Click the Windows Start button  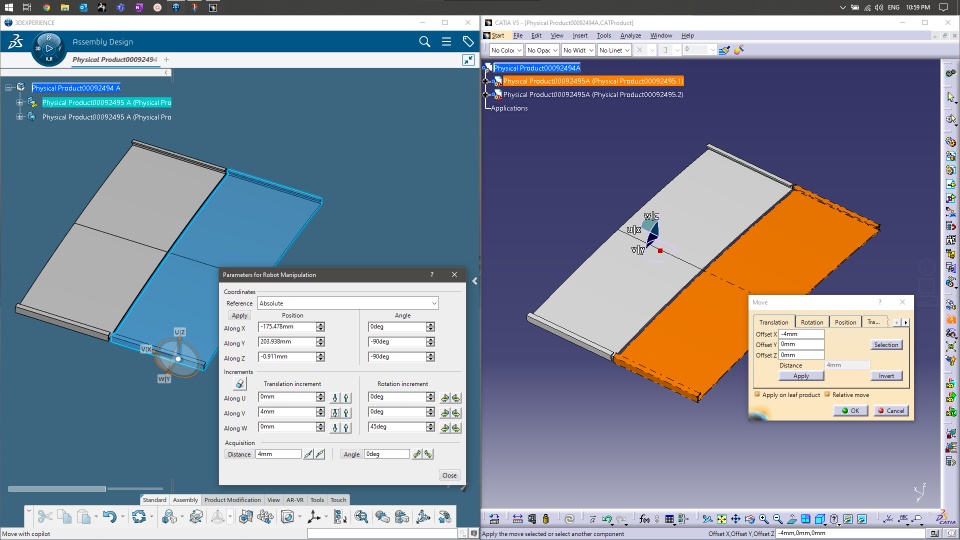[9, 7]
